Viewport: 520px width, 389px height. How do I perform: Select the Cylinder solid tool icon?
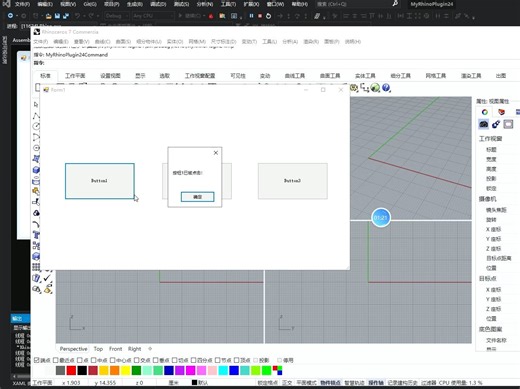coord(36,181)
